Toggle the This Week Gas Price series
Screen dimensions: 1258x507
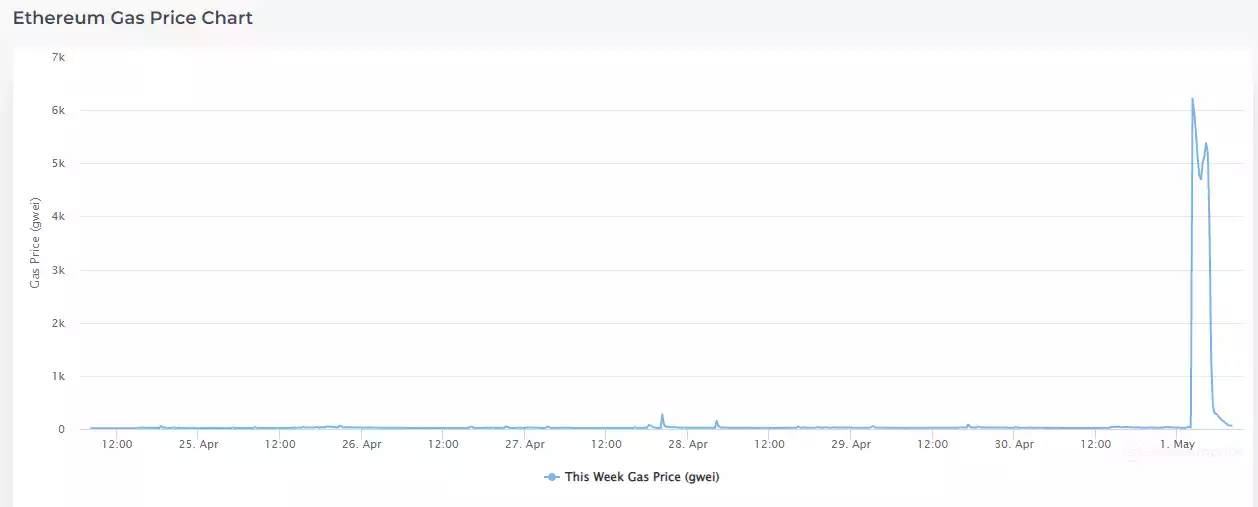(x=641, y=477)
